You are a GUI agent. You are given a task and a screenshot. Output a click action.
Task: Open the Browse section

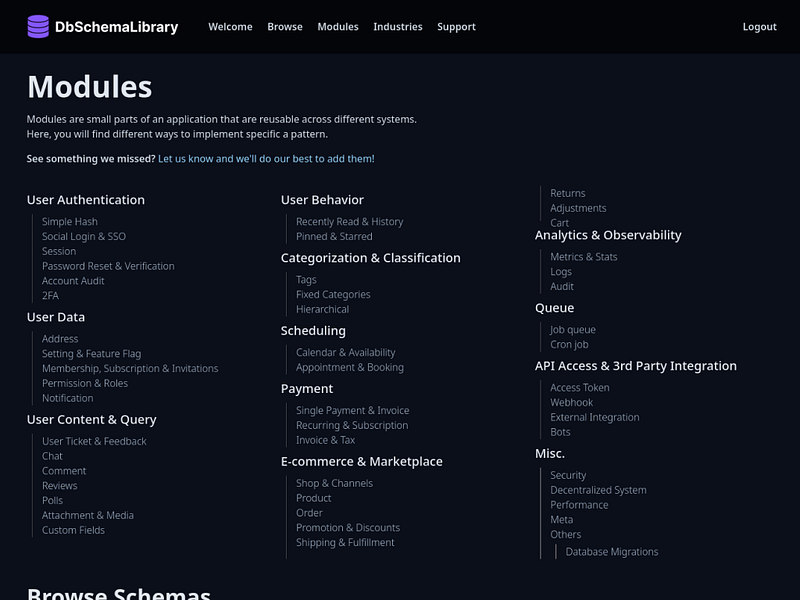tap(285, 27)
